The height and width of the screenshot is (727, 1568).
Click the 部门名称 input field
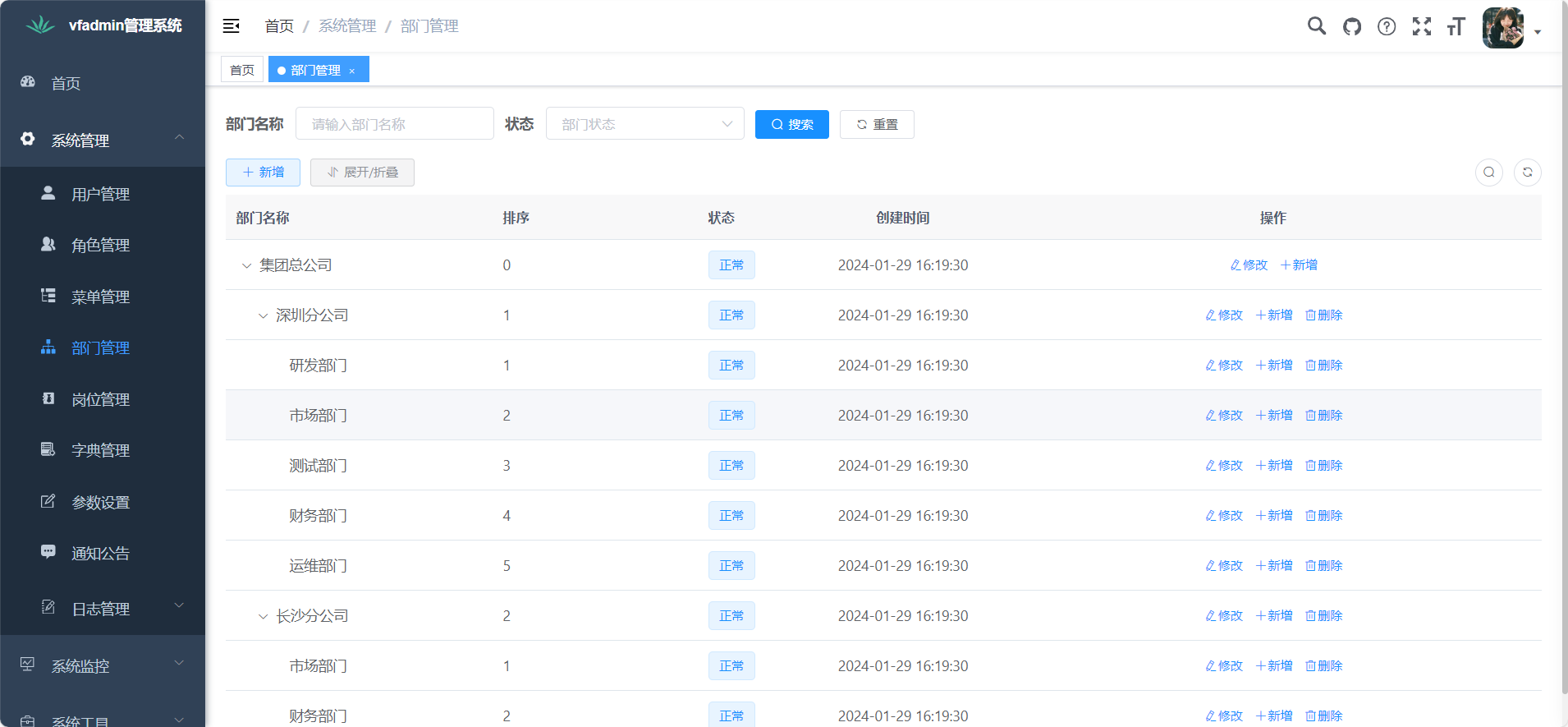pyautogui.click(x=395, y=124)
